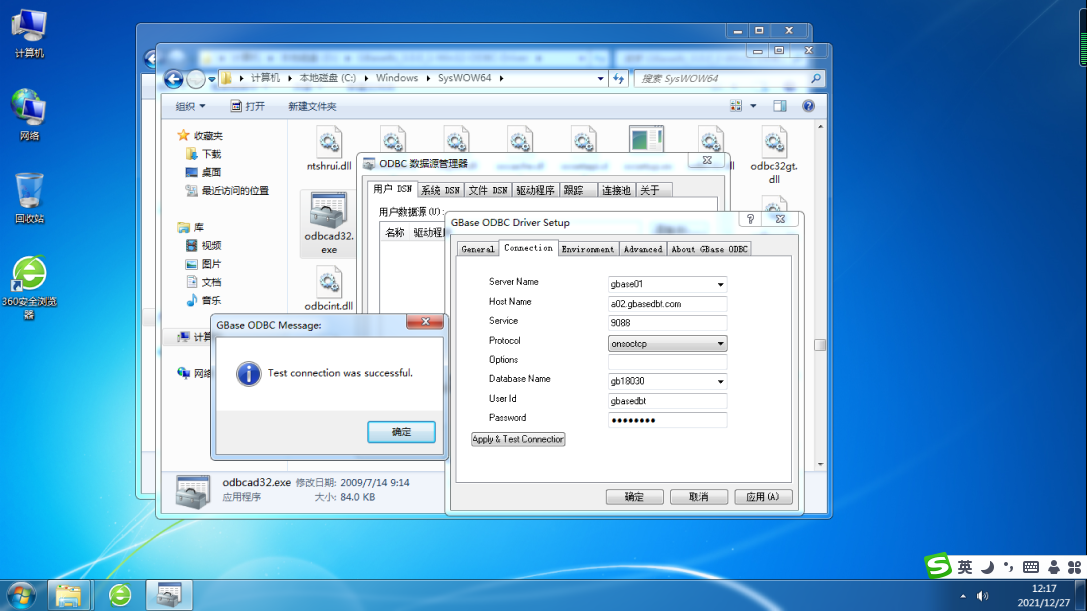This screenshot has width=1087, height=611.
Task: Open the 网络 desktop icon
Action: (29, 115)
